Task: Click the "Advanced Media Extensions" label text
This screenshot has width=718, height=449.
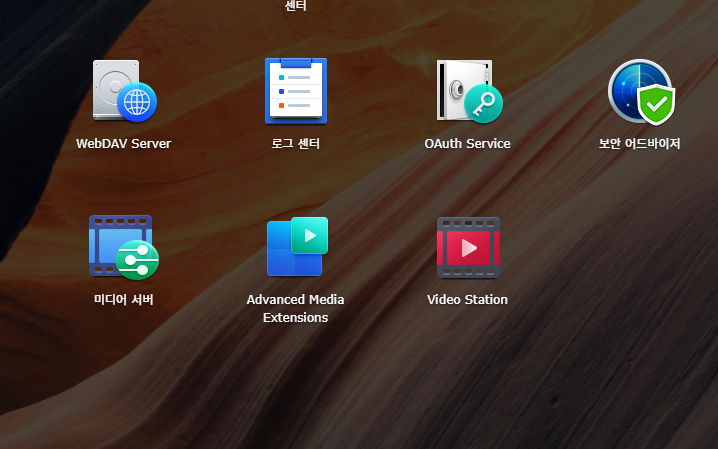Action: coord(295,308)
